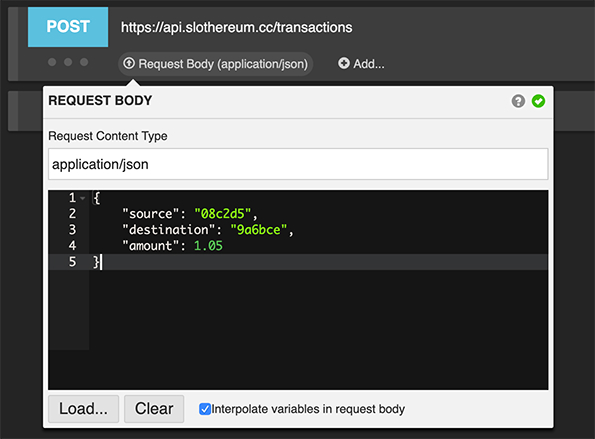
Task: Click the green checkmark confirm icon
Action: click(x=538, y=101)
